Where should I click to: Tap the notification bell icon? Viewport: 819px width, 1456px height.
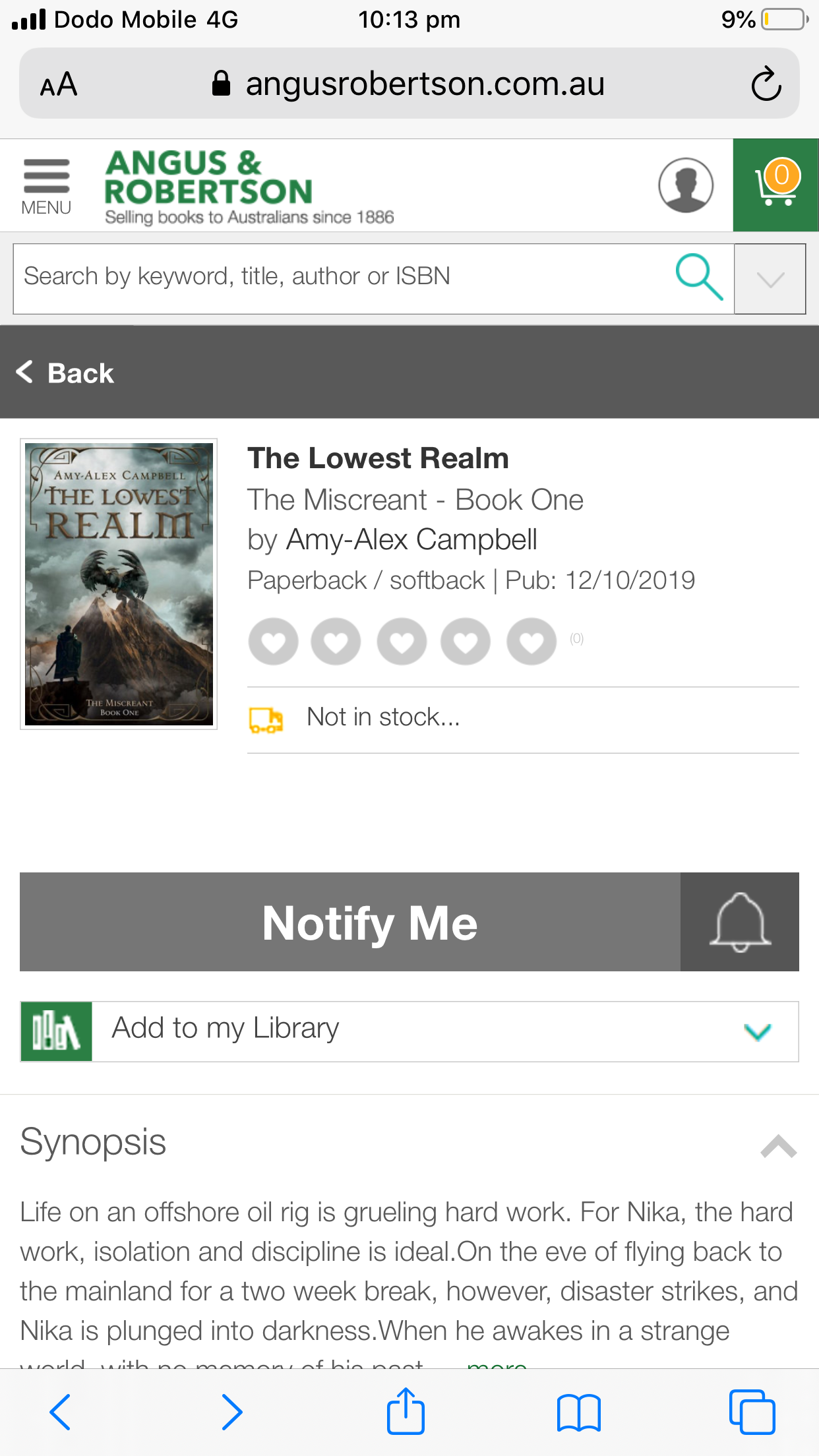(x=739, y=922)
